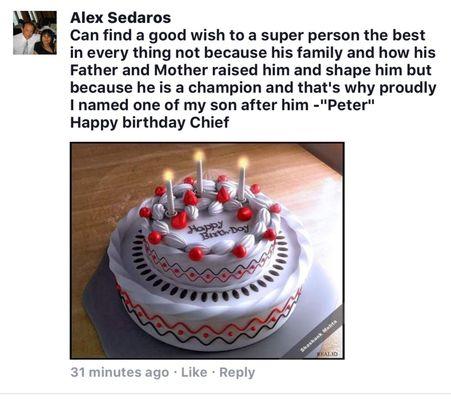The image size is (451, 400).
Task: Click the comment's first line of text
Action: click(248, 36)
